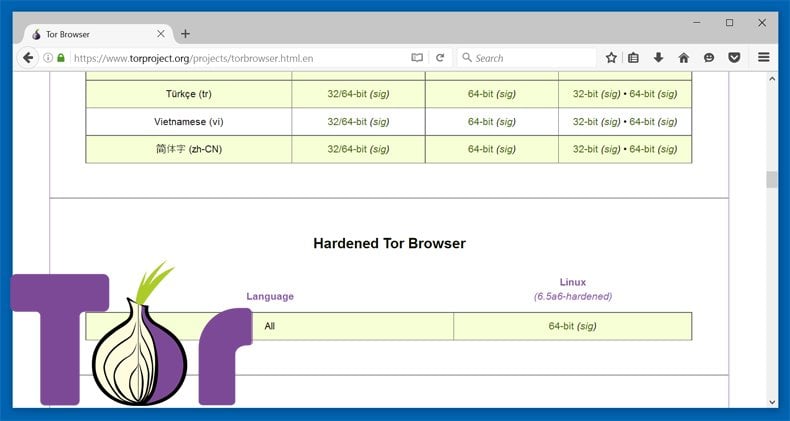Reload the page with the refresh icon
The width and height of the screenshot is (790, 421).
[x=440, y=58]
